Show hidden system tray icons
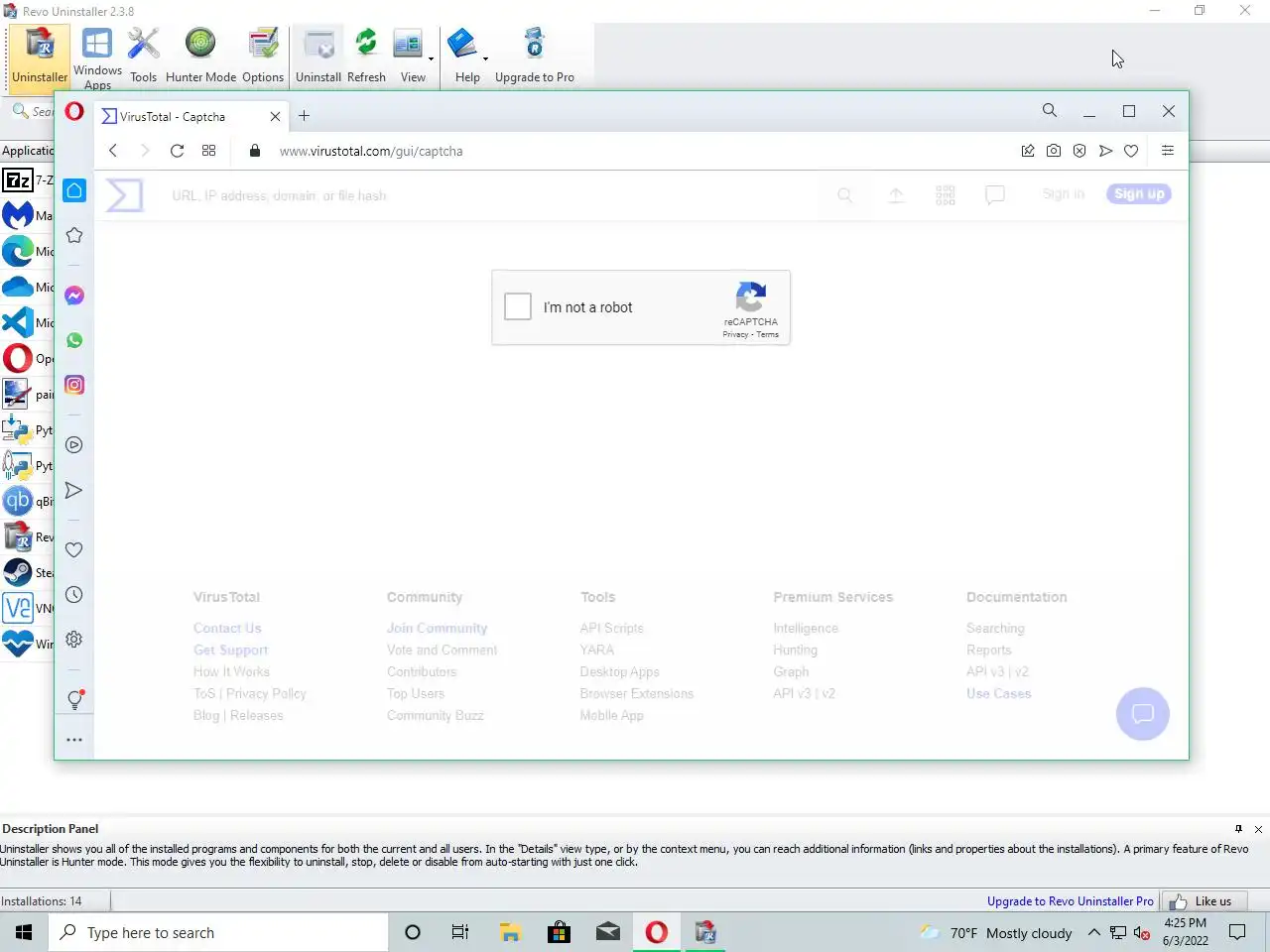The image size is (1270, 952). click(1093, 932)
